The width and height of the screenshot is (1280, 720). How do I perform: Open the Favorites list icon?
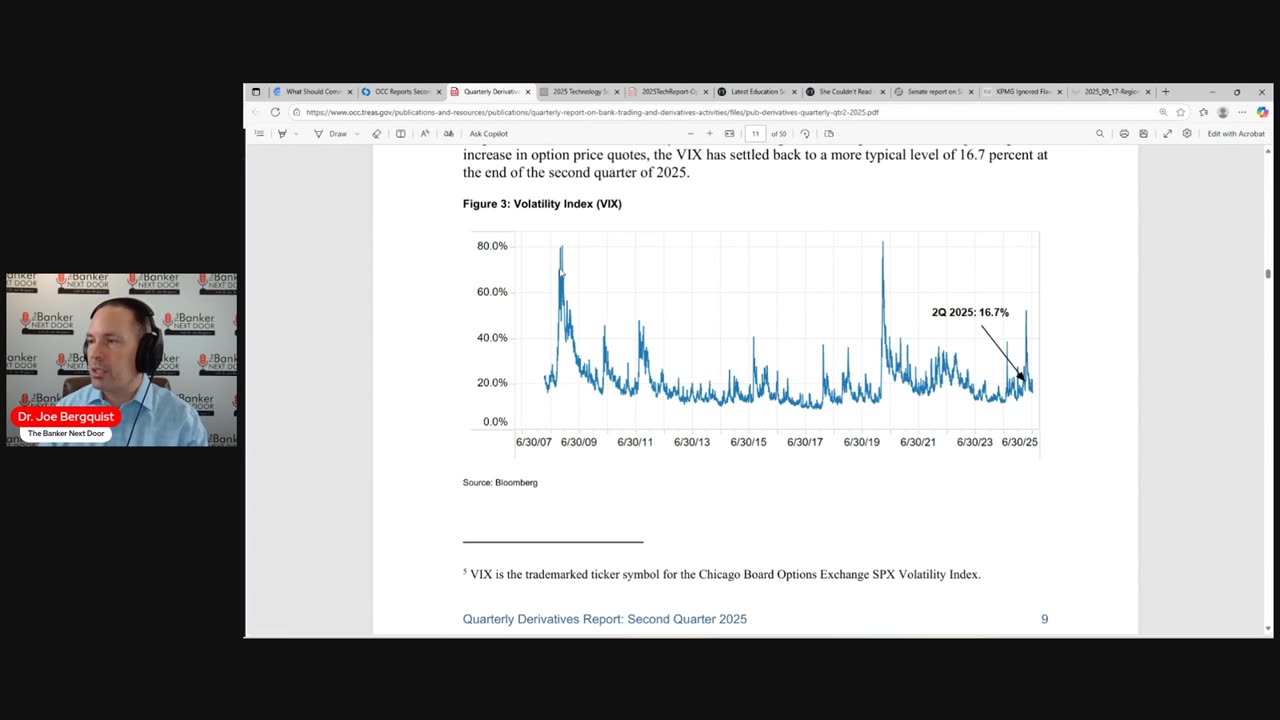[1203, 112]
